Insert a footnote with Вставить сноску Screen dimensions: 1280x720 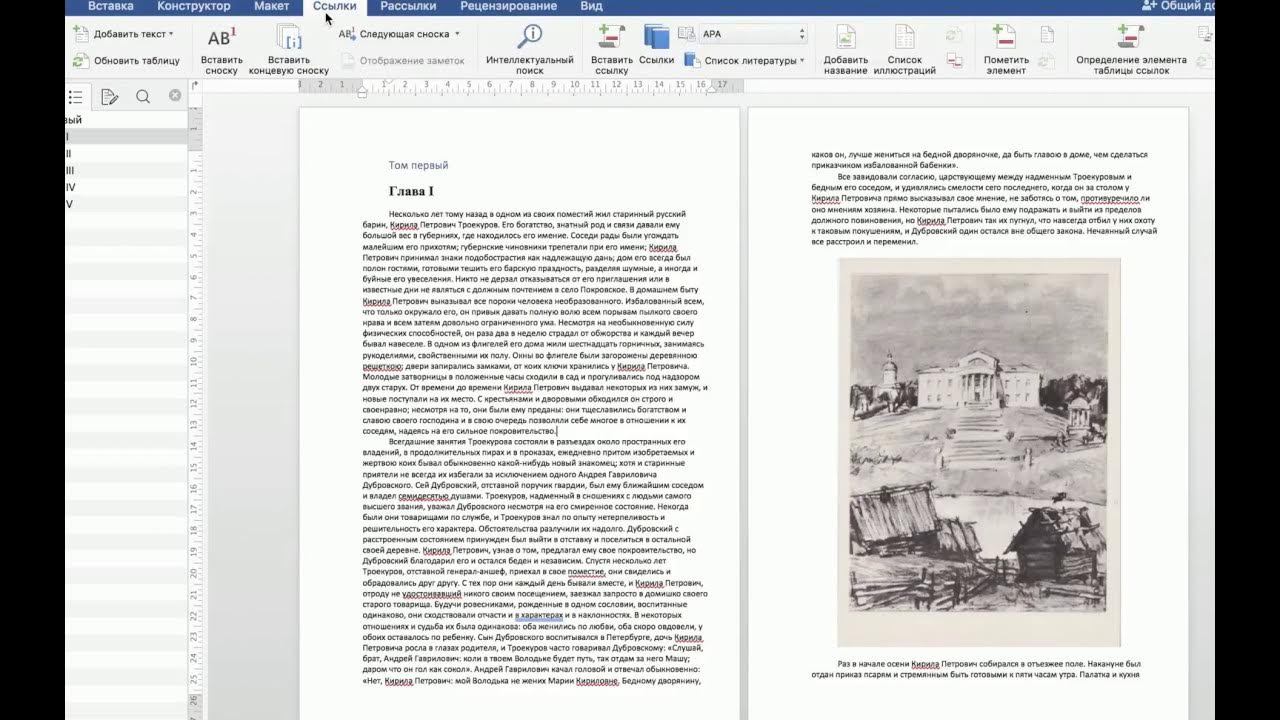pyautogui.click(x=221, y=50)
